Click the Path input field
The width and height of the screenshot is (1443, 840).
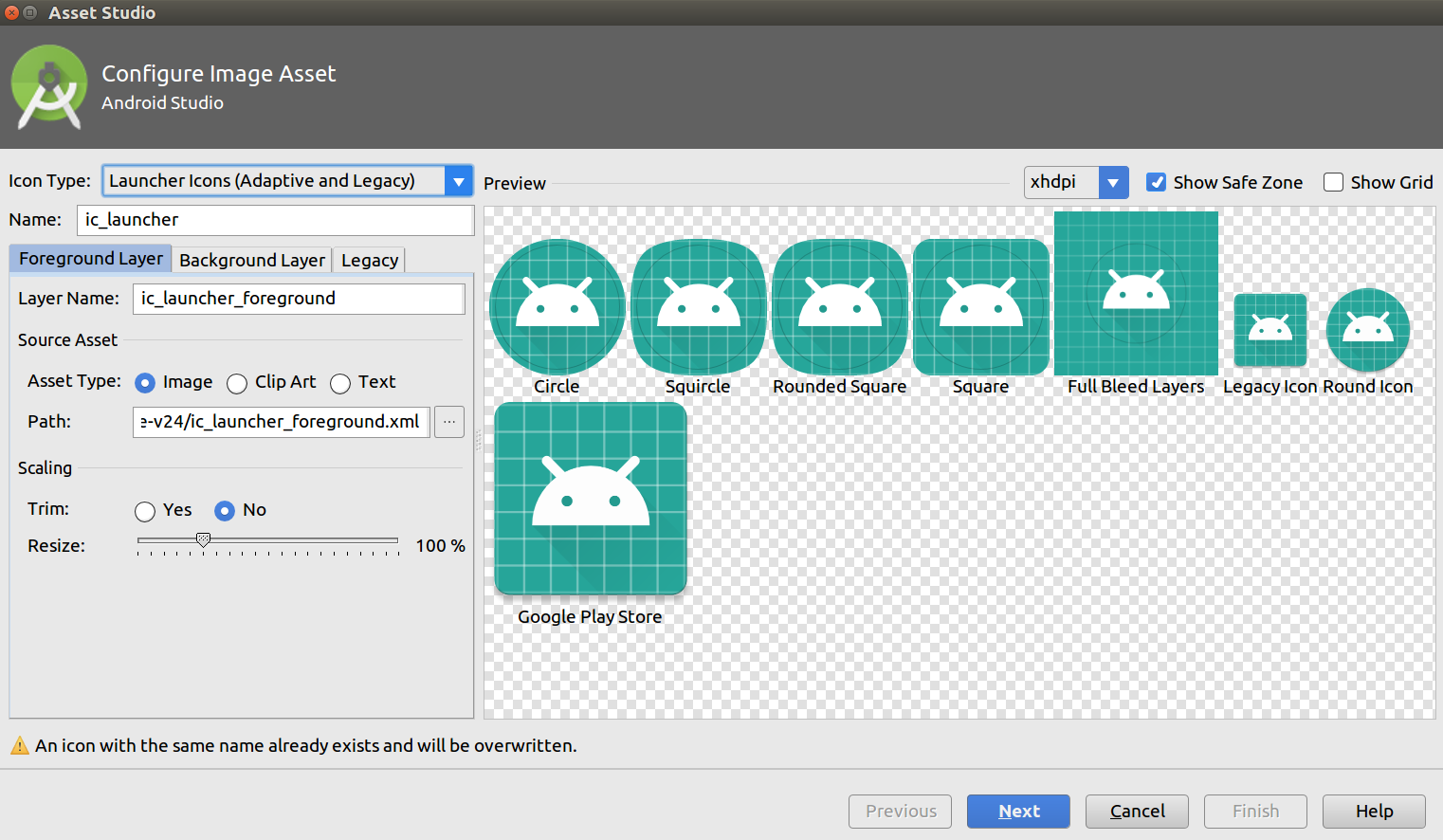coord(282,422)
